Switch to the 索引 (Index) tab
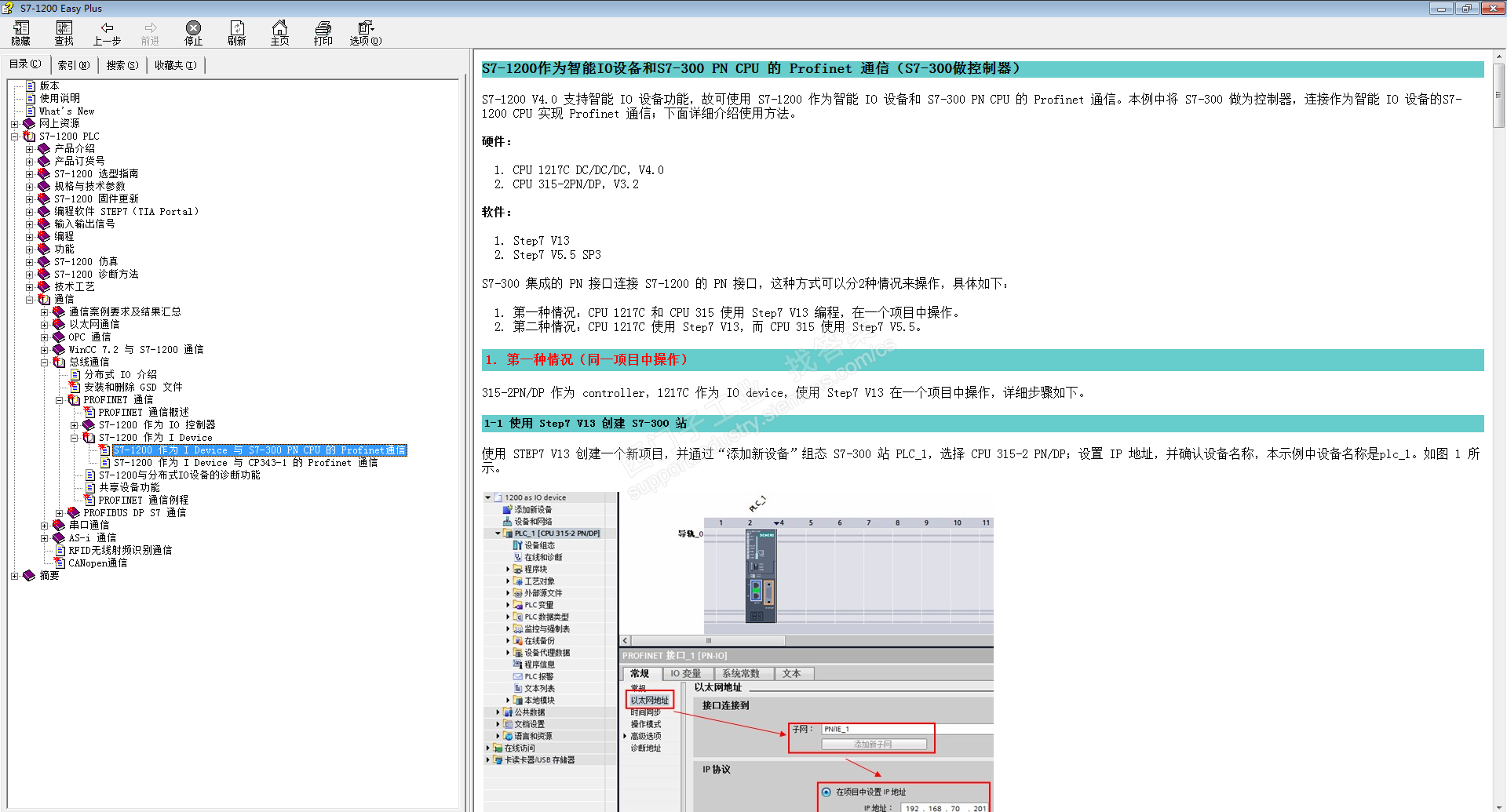Screen dimensions: 1507x812 pyautogui.click(x=74, y=65)
